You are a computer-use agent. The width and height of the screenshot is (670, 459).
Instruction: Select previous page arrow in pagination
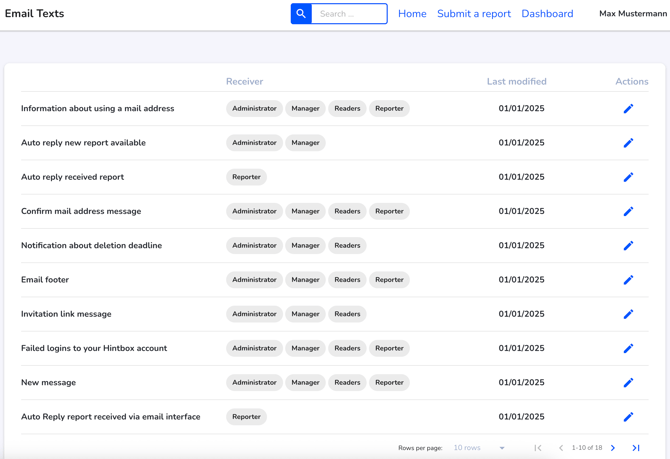[x=561, y=448]
